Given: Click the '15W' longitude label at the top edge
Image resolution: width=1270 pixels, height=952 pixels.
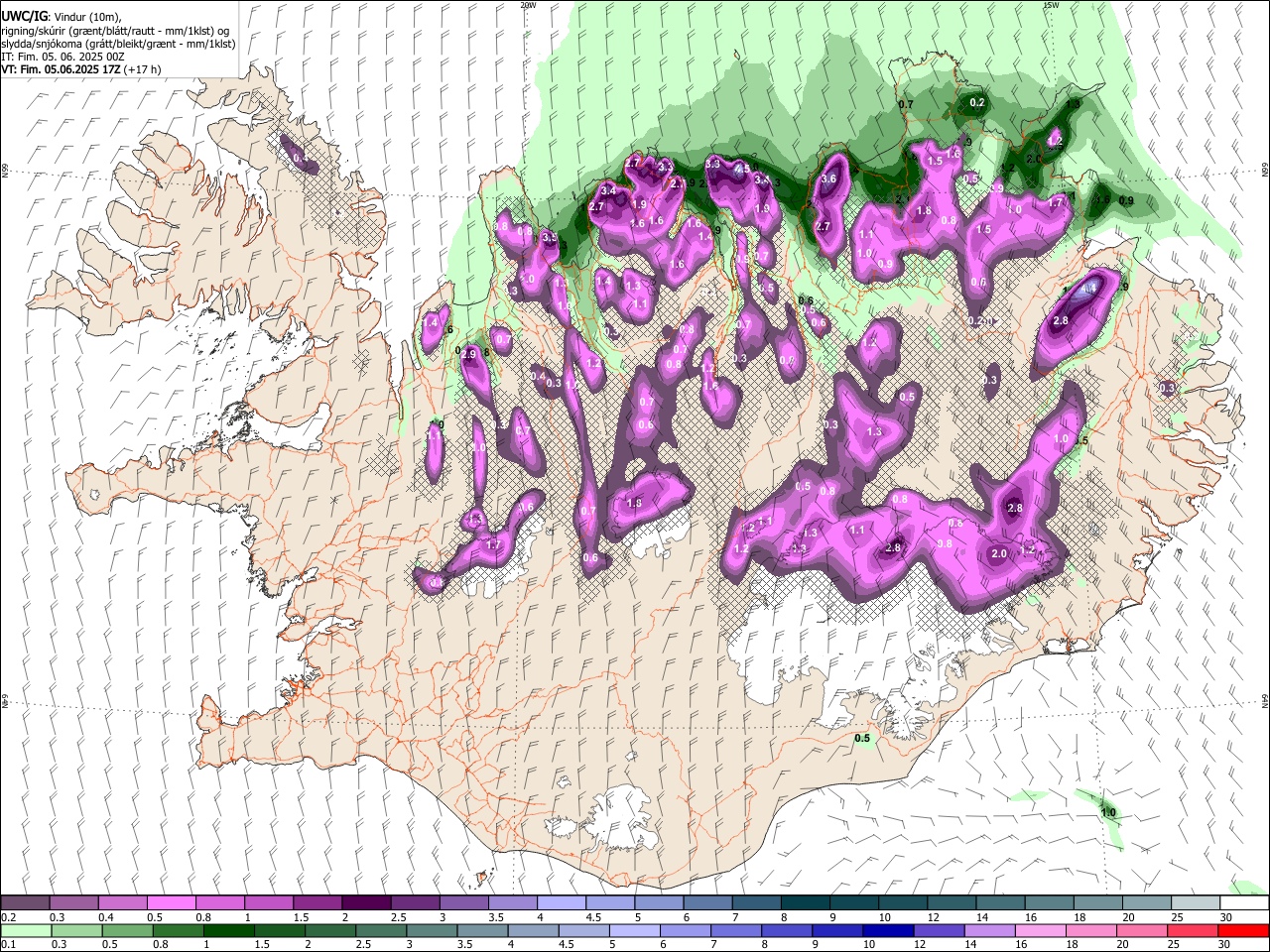Looking at the screenshot, I should point(1051,5).
